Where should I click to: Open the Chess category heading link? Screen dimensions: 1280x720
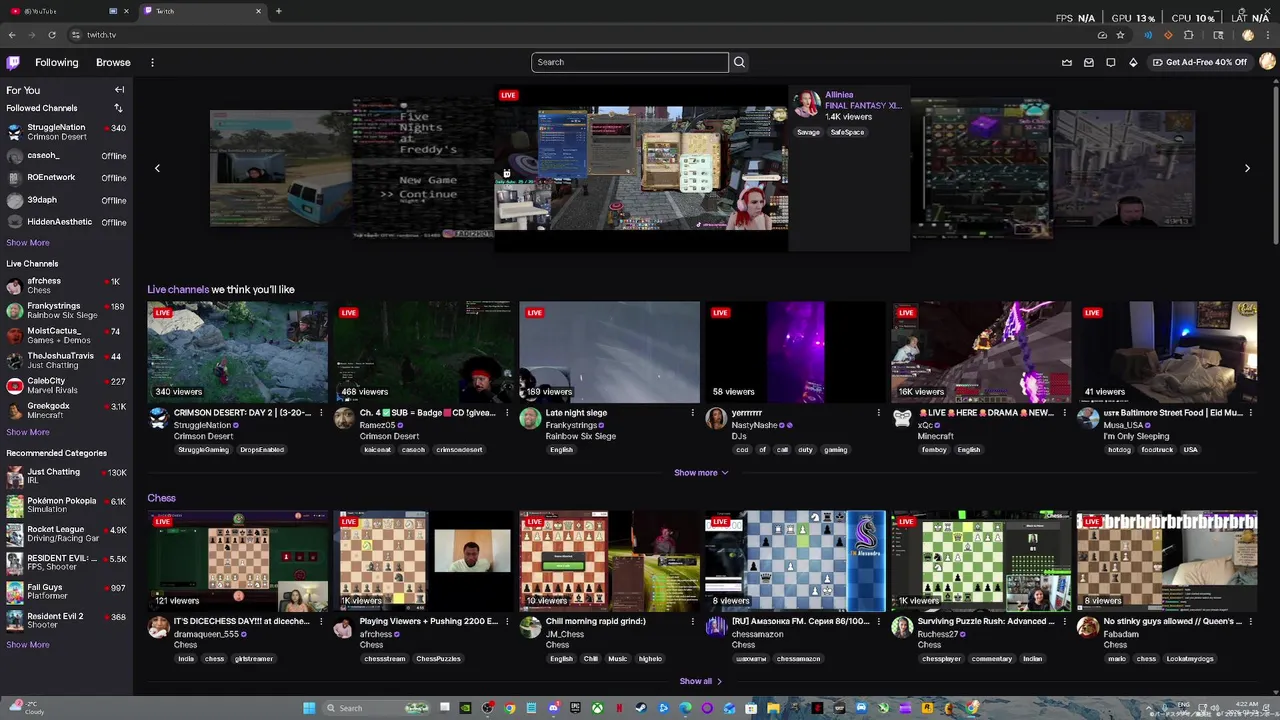(x=161, y=498)
